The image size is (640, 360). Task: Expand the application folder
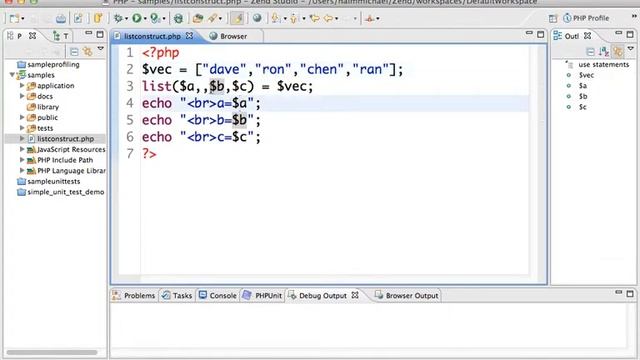(x=22, y=86)
